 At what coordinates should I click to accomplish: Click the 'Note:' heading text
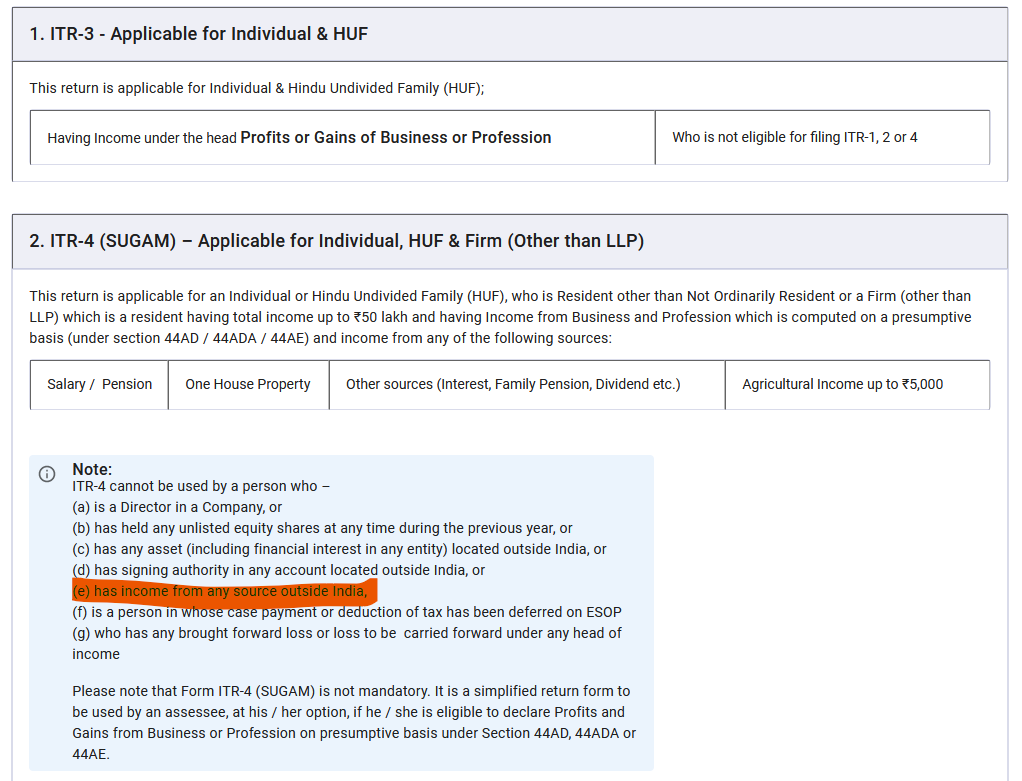pos(92,469)
